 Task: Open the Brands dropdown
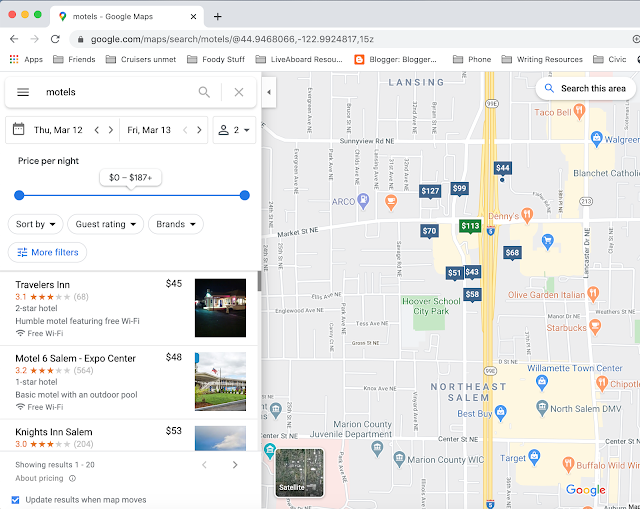pos(176,224)
